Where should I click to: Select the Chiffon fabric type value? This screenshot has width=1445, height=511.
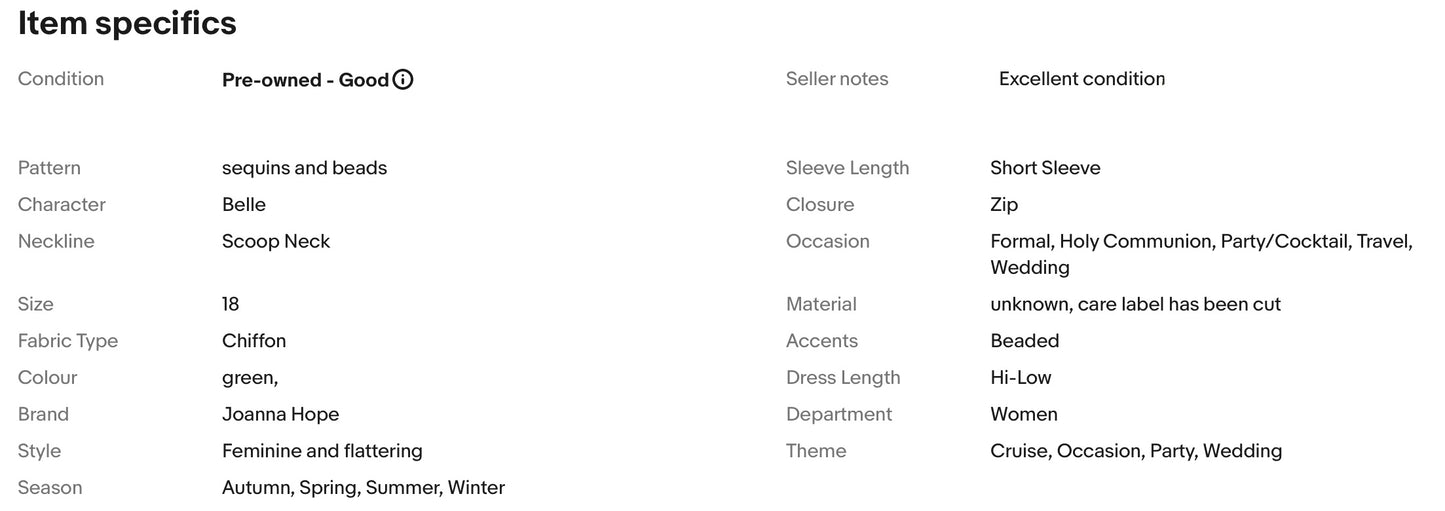tap(254, 341)
